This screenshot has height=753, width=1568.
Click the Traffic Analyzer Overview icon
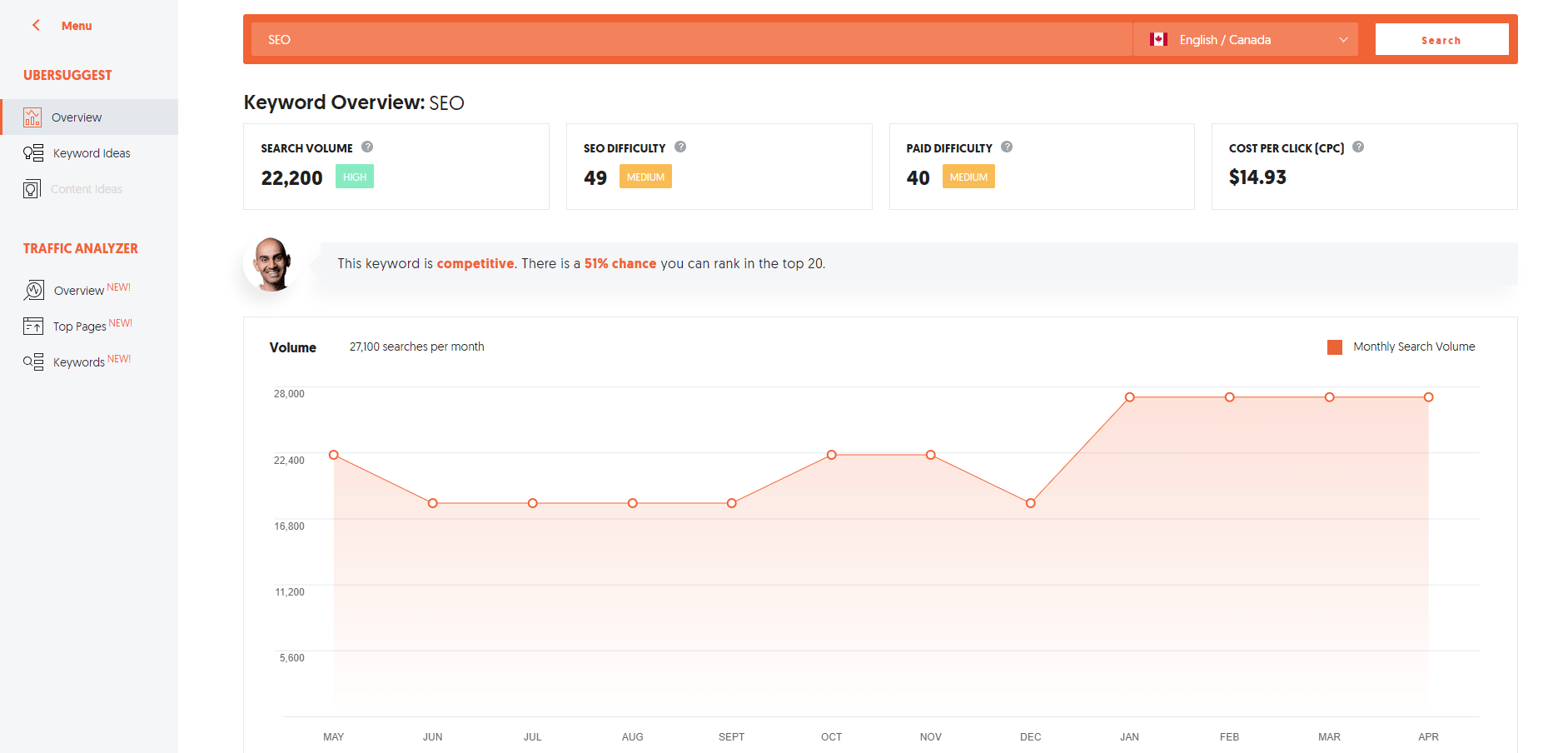pyautogui.click(x=33, y=290)
